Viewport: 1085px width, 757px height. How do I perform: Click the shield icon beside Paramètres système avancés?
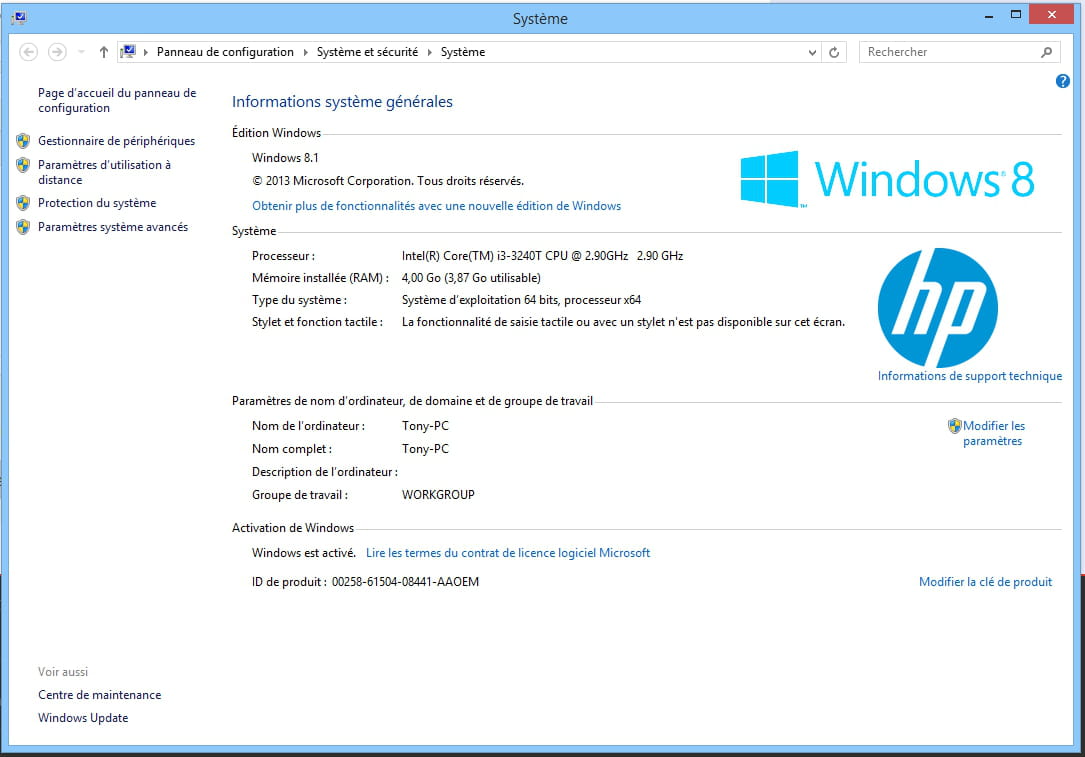point(24,227)
